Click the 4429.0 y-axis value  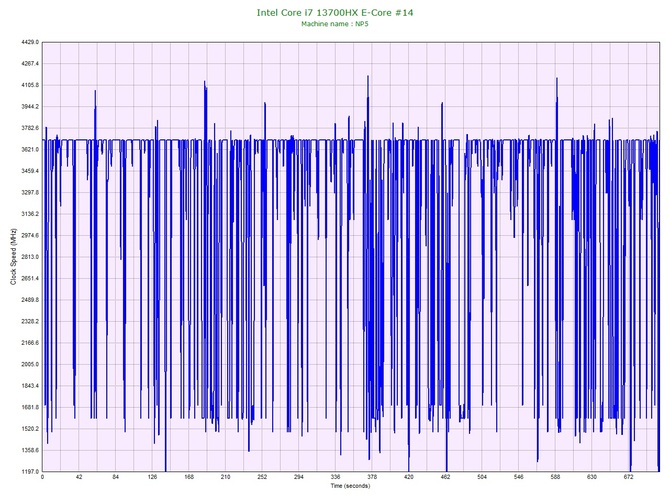(30, 42)
